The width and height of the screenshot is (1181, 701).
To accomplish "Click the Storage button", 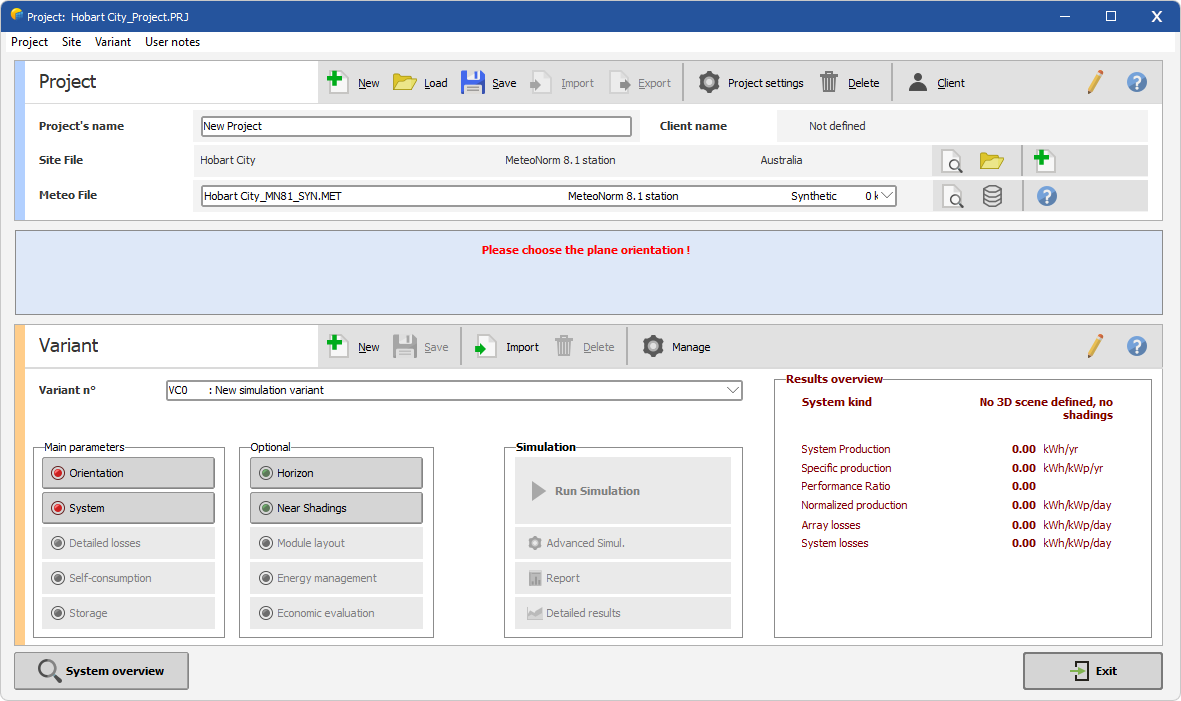I will click(128, 613).
